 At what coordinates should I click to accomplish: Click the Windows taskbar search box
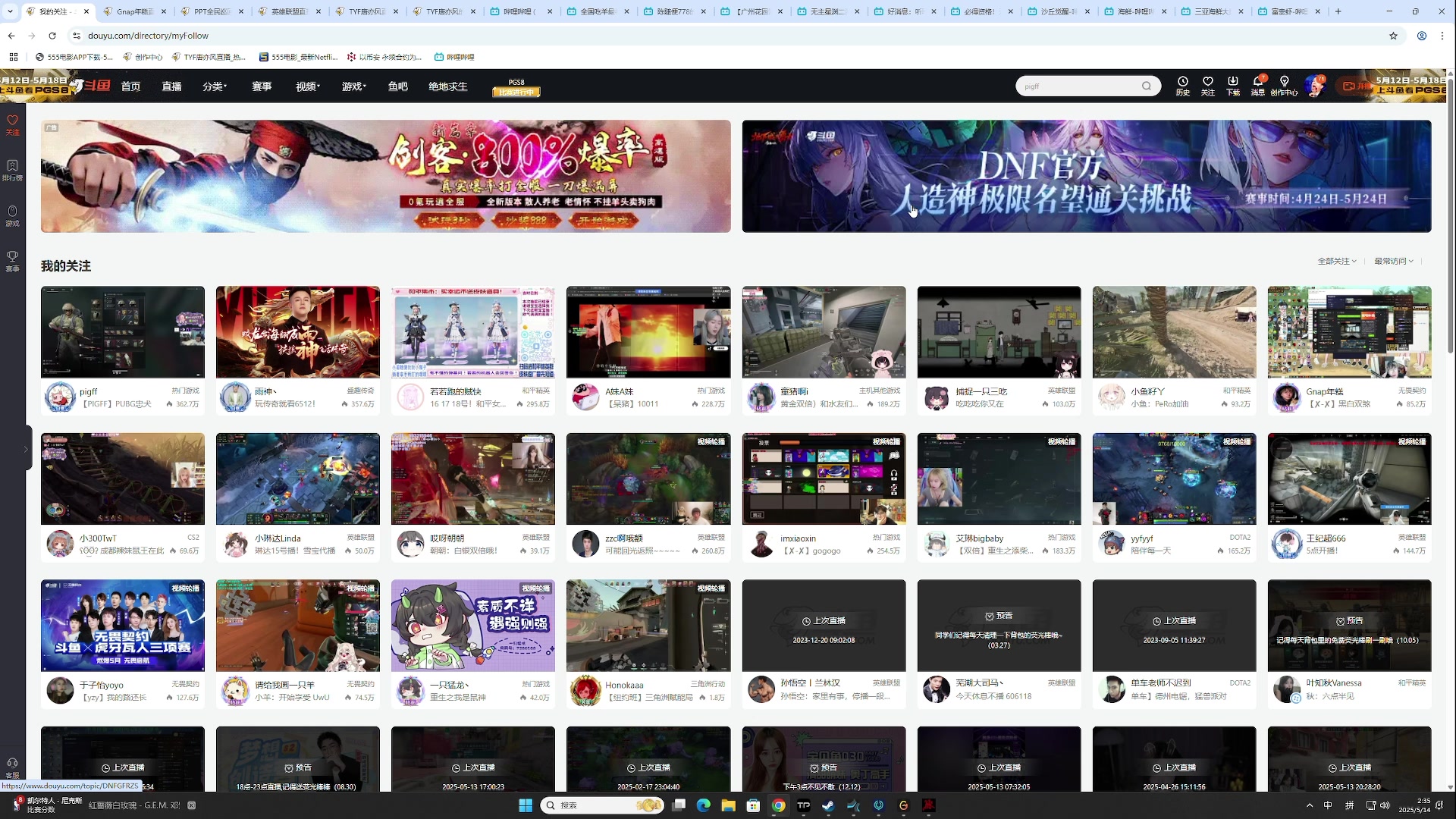pyautogui.click(x=601, y=805)
